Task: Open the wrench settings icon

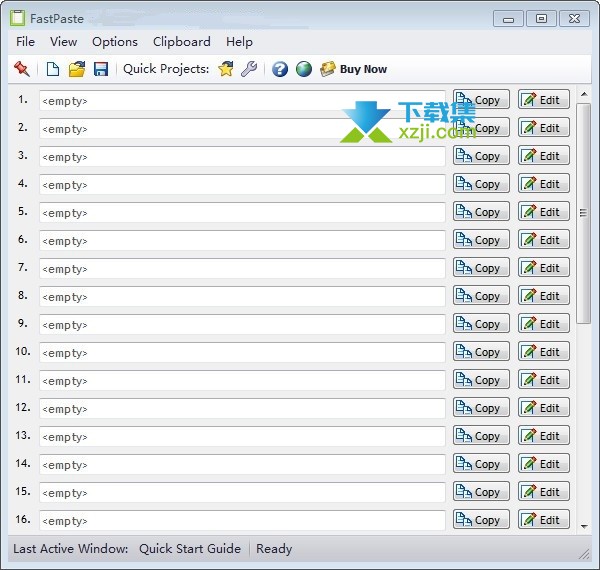Action: coord(249,69)
